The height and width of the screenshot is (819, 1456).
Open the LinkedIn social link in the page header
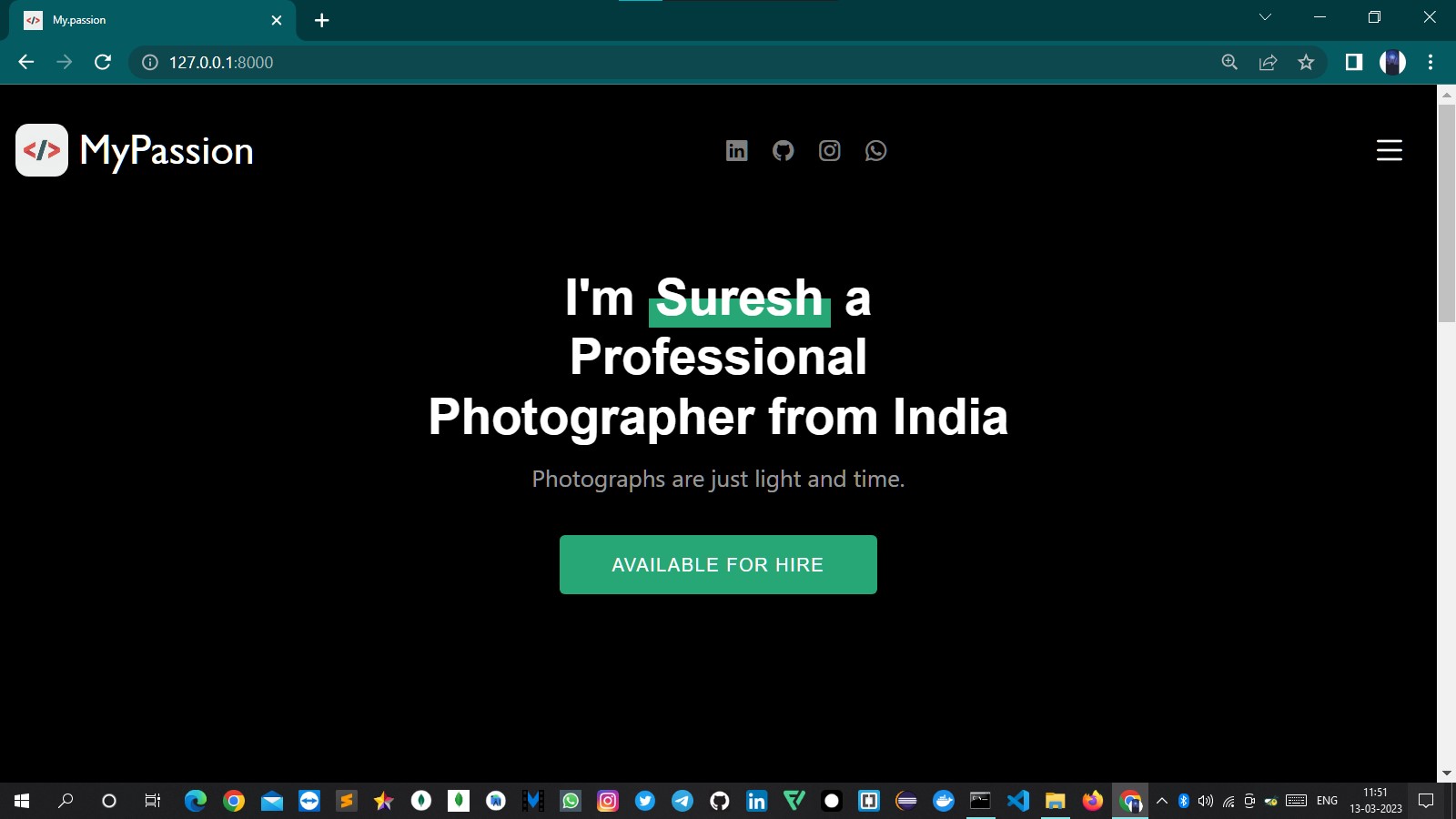[736, 151]
